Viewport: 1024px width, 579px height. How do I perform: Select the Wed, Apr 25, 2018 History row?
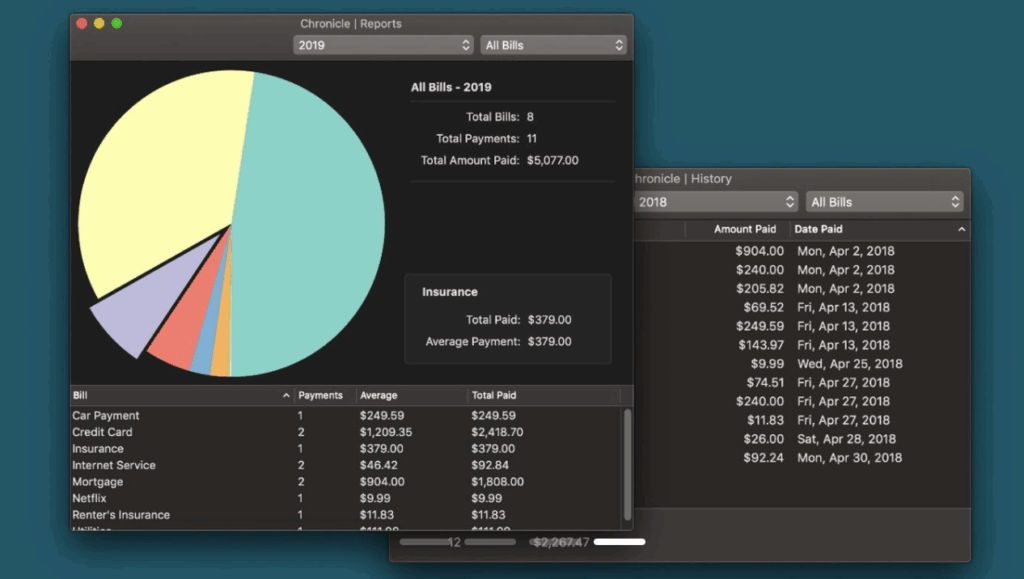point(802,364)
